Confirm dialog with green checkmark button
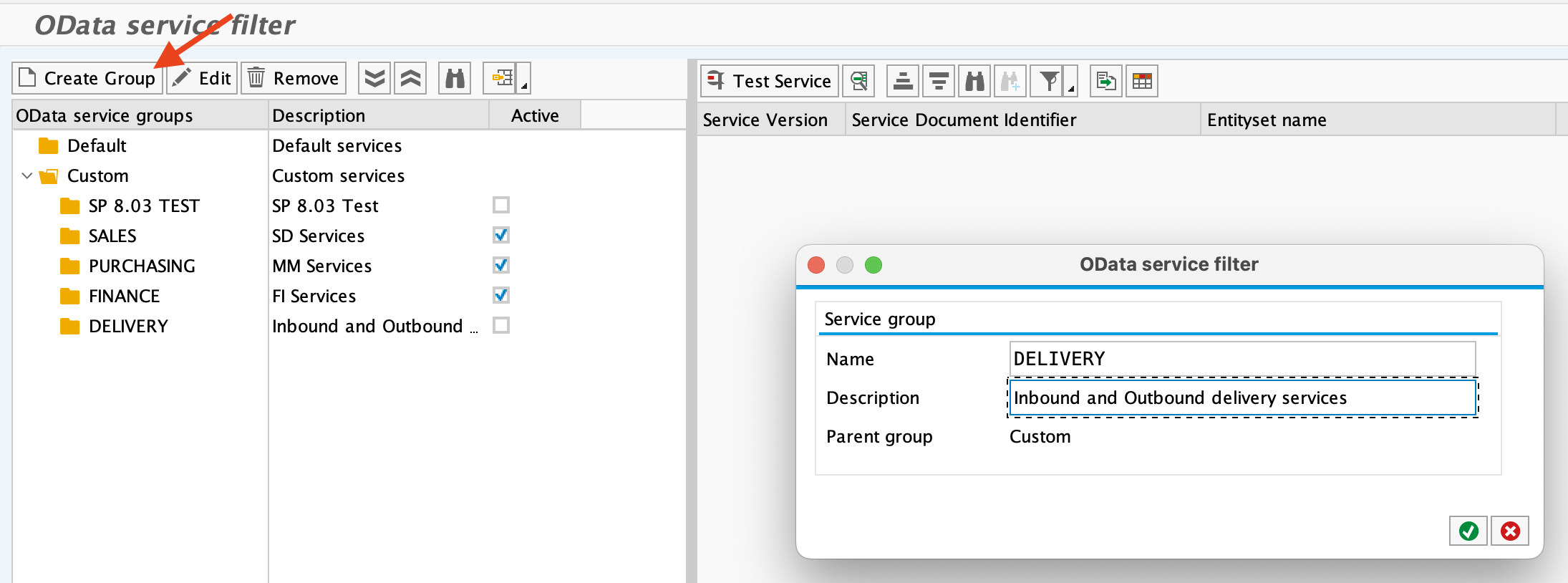This screenshot has height=583, width=1568. coord(1468,531)
